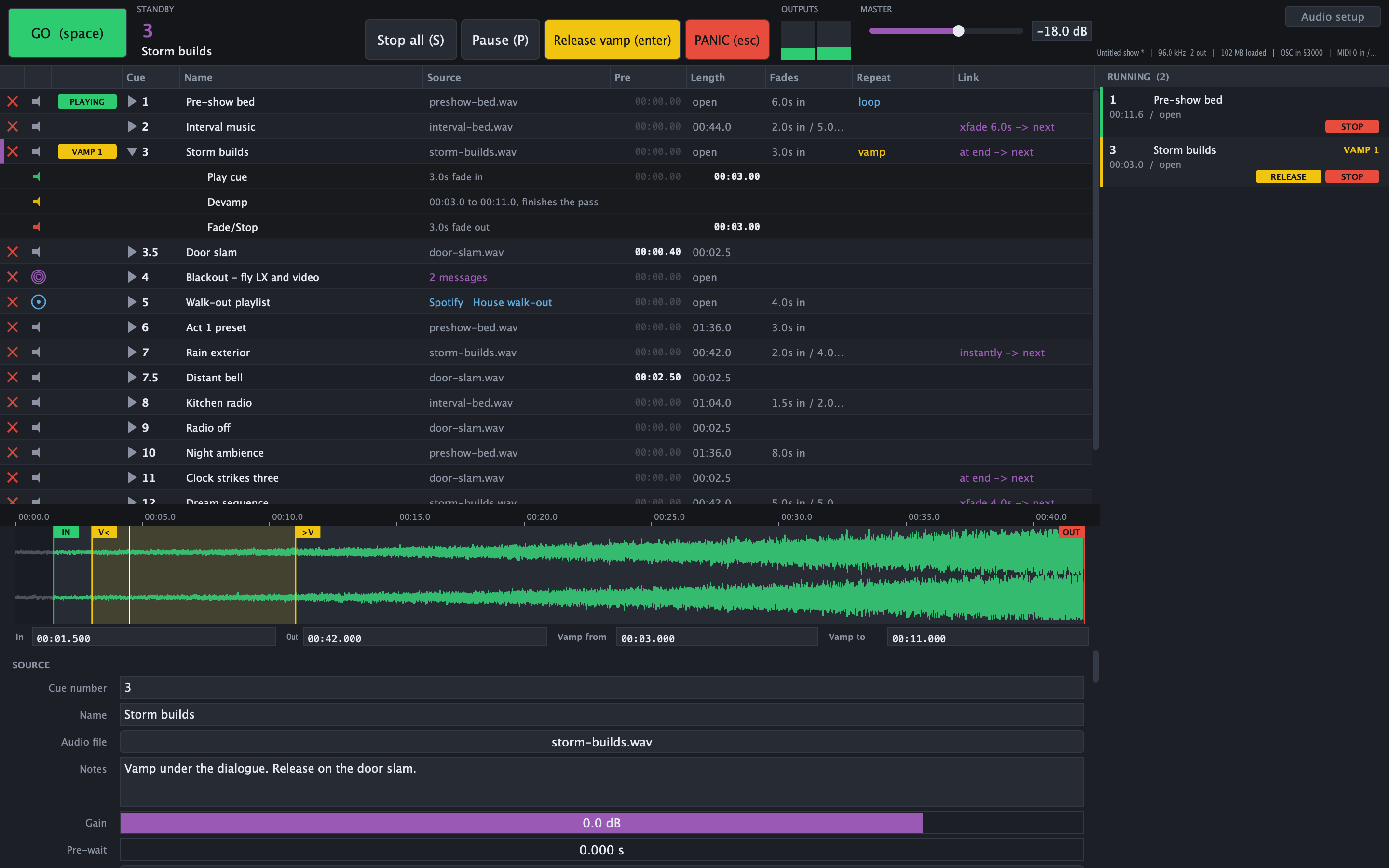Viewport: 1389px width, 868px height.
Task: Click Audio file storm-builds.wav selector
Action: click(601, 742)
